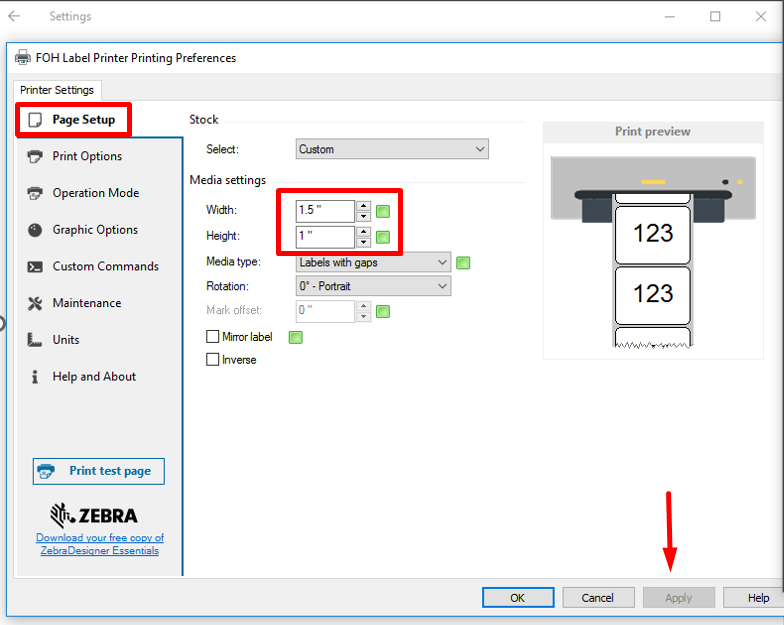Open ZebraDesigner Essentials download link

(100, 544)
